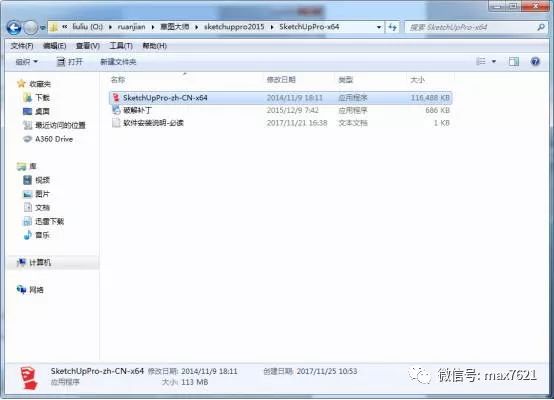Open 下载 in favorites
The image size is (554, 400).
42,98
